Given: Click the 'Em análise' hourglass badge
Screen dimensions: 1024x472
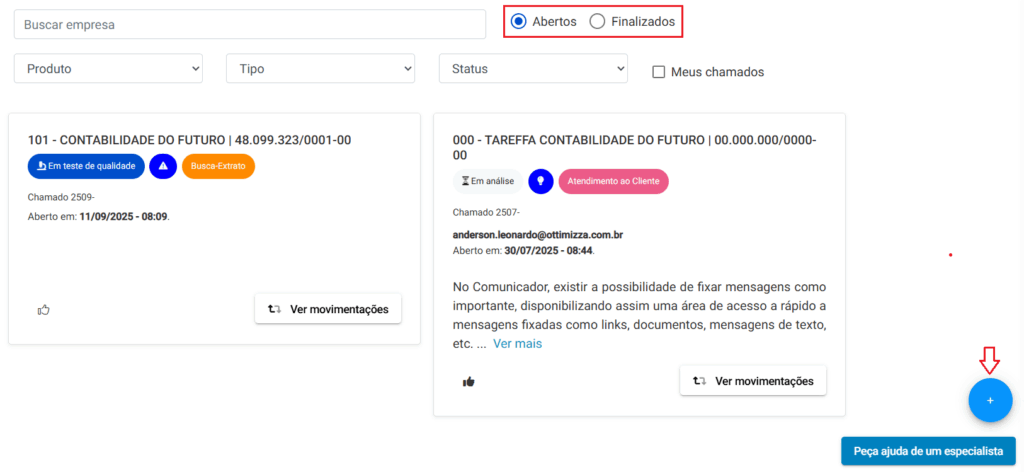Looking at the screenshot, I should coord(487,181).
